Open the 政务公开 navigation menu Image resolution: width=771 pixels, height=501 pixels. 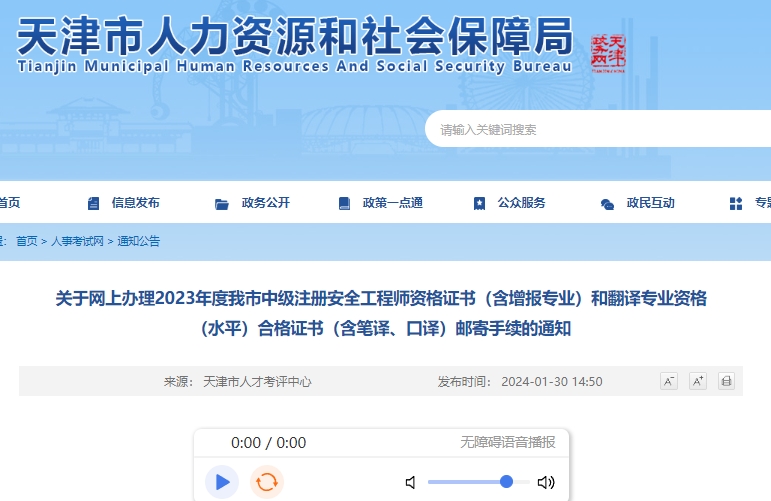265,203
